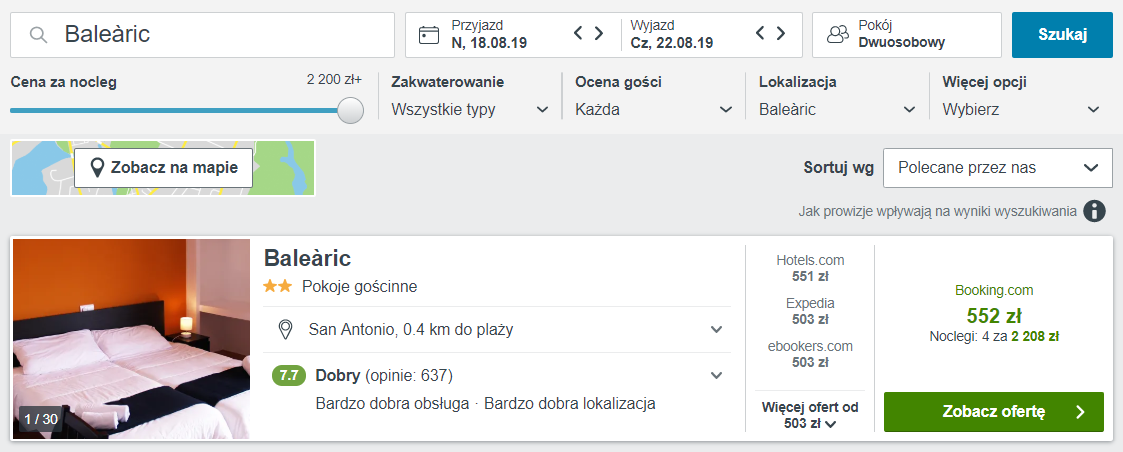Image resolution: width=1123 pixels, height=452 pixels.
Task: Click the Zobacz ofertę button
Action: [993, 412]
